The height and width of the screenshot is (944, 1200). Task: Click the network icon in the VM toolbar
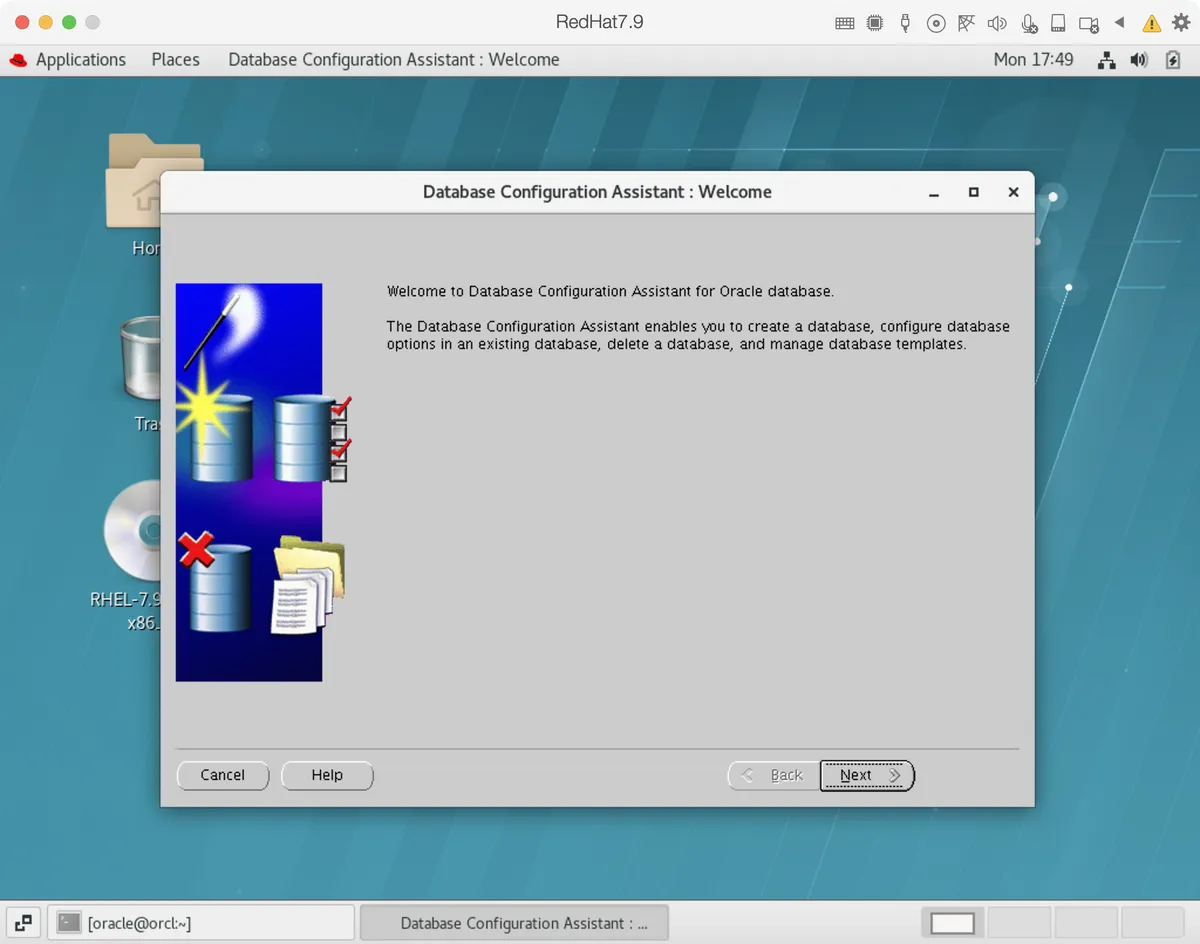[x=966, y=22]
